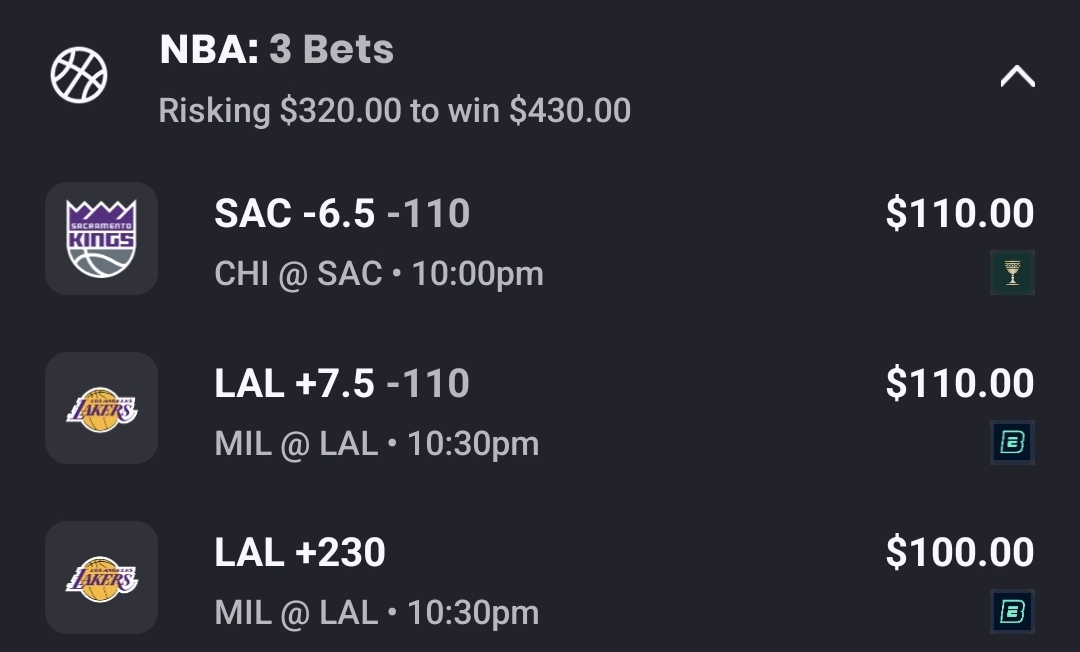Open the sportsbook icon under LAL +7.5 bet

[1012, 442]
